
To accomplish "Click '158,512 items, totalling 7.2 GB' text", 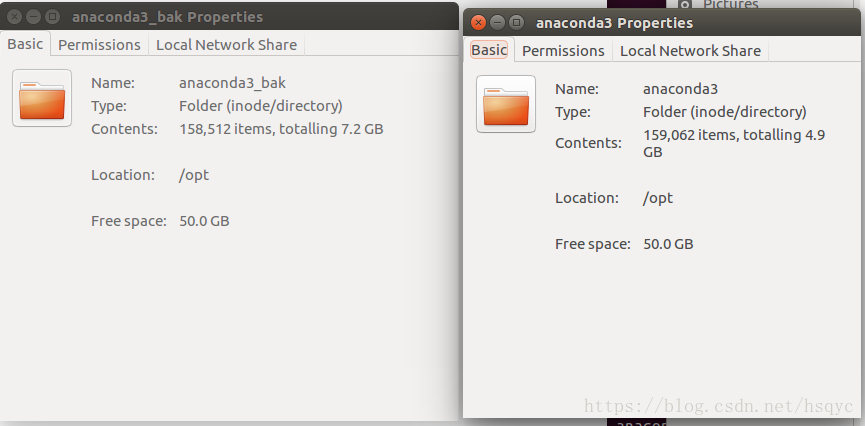I will [x=281, y=129].
